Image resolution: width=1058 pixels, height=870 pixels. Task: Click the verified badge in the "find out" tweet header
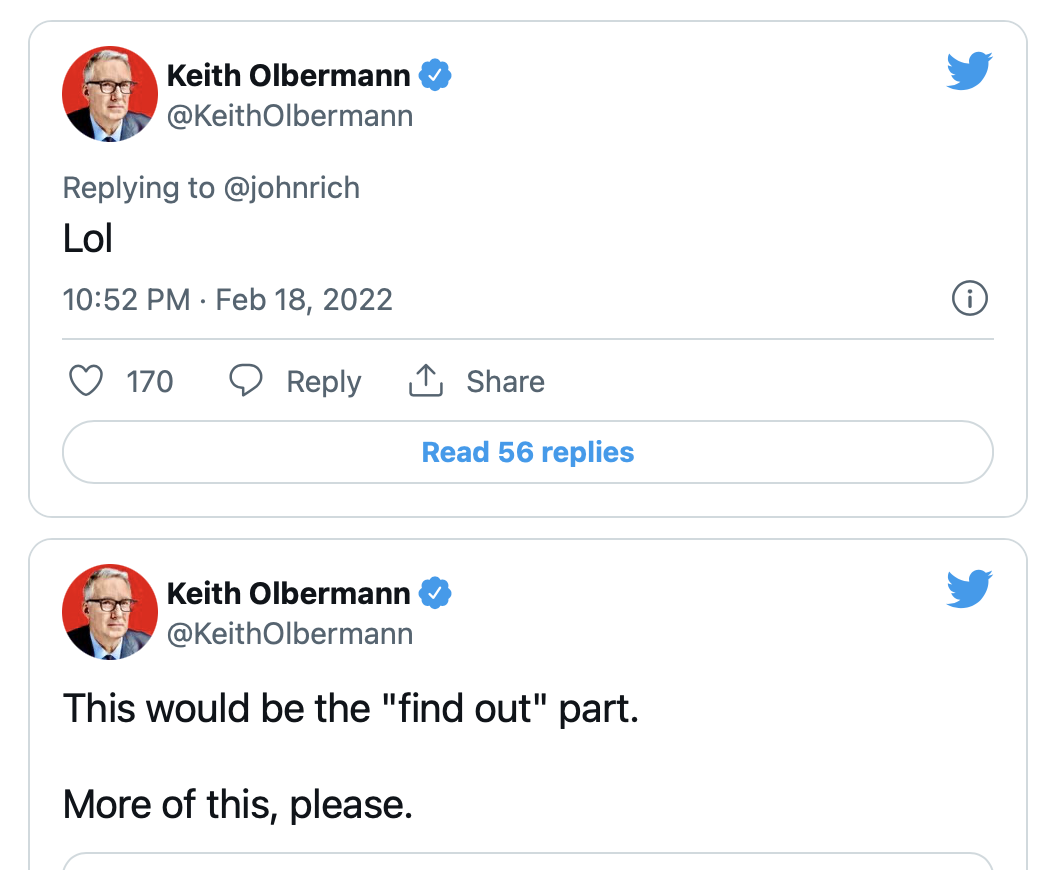435,593
